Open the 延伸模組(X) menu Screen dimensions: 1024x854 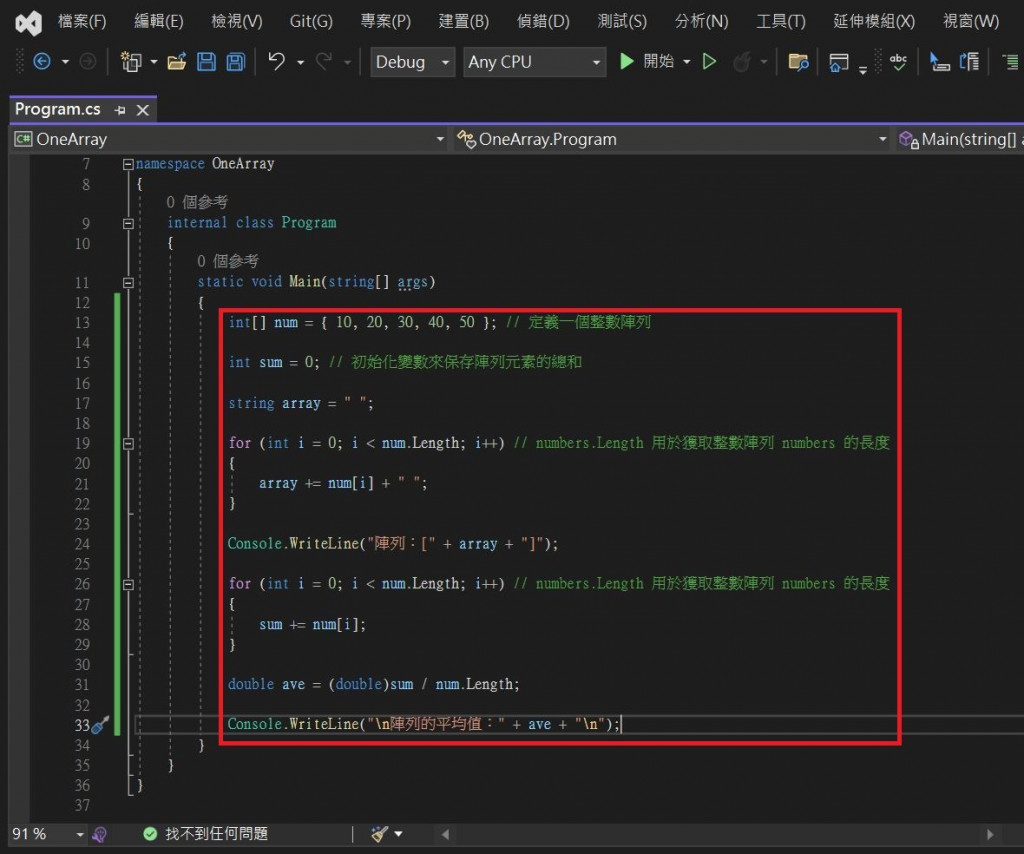(874, 22)
